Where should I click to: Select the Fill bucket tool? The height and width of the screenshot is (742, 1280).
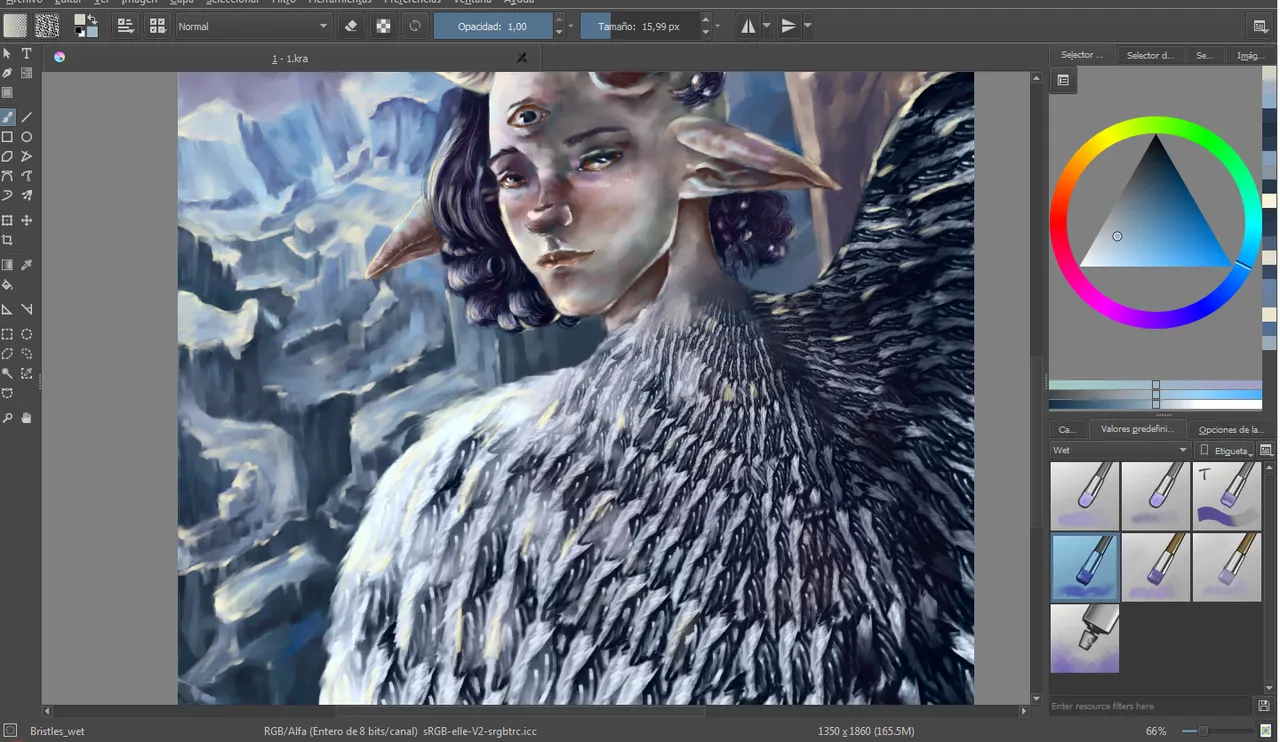point(7,285)
